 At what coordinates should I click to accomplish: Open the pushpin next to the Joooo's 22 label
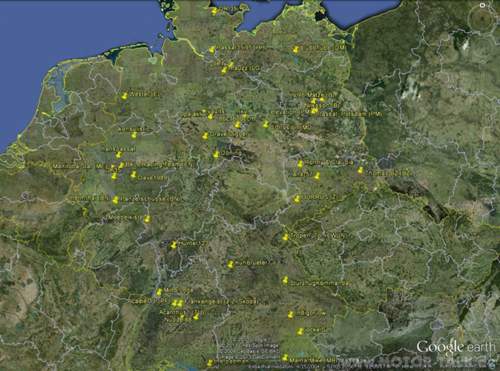tap(297, 199)
